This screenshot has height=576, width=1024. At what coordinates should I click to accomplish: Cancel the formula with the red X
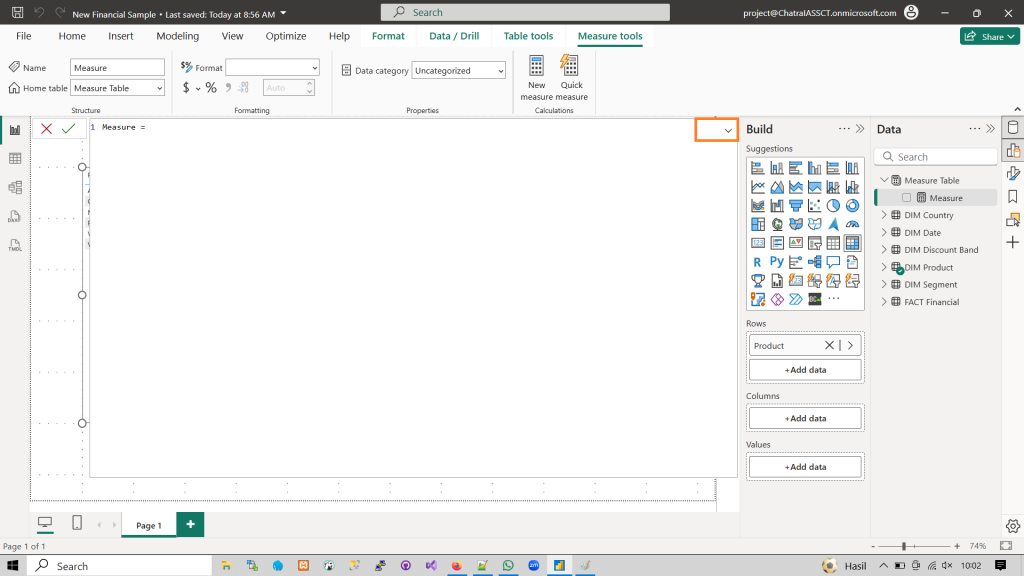[x=47, y=129]
